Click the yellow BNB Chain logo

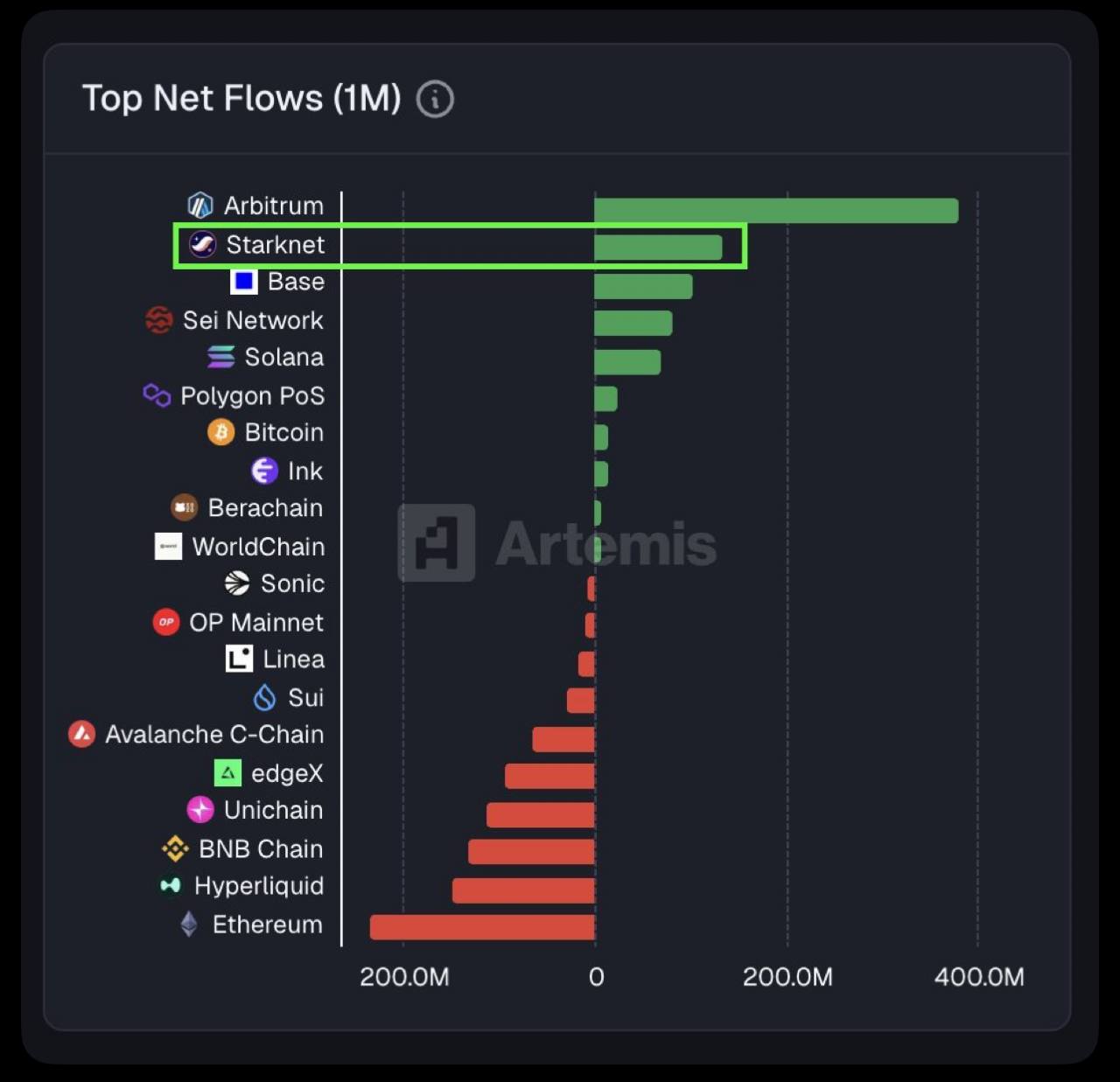click(x=175, y=848)
